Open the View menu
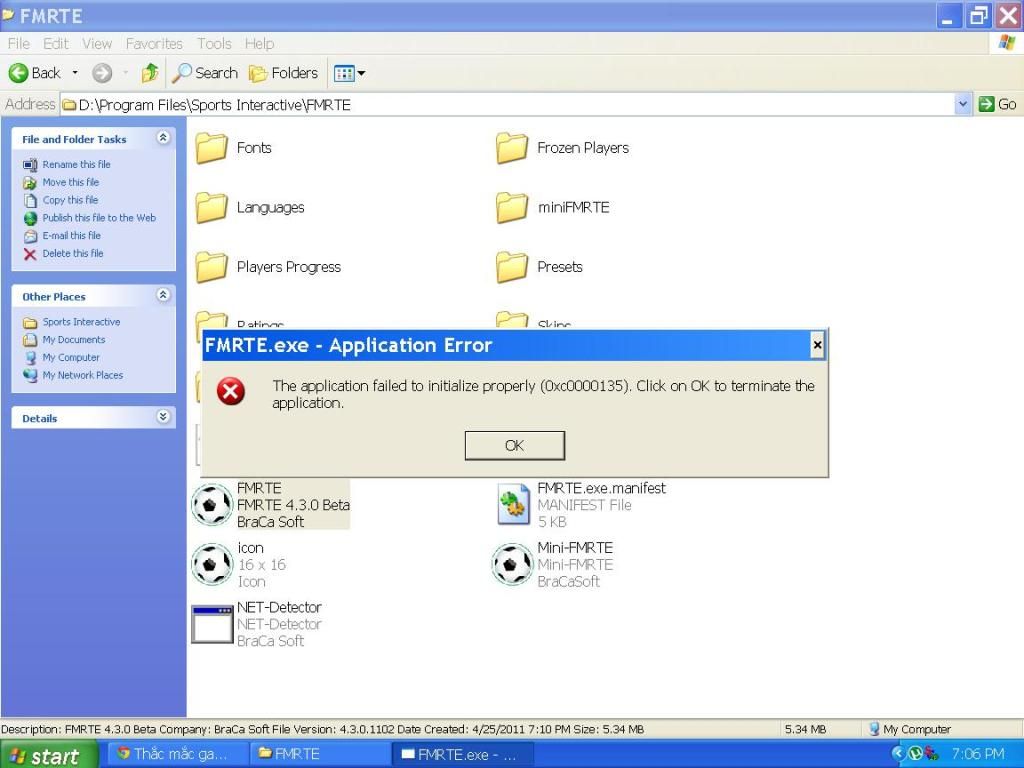 point(97,44)
